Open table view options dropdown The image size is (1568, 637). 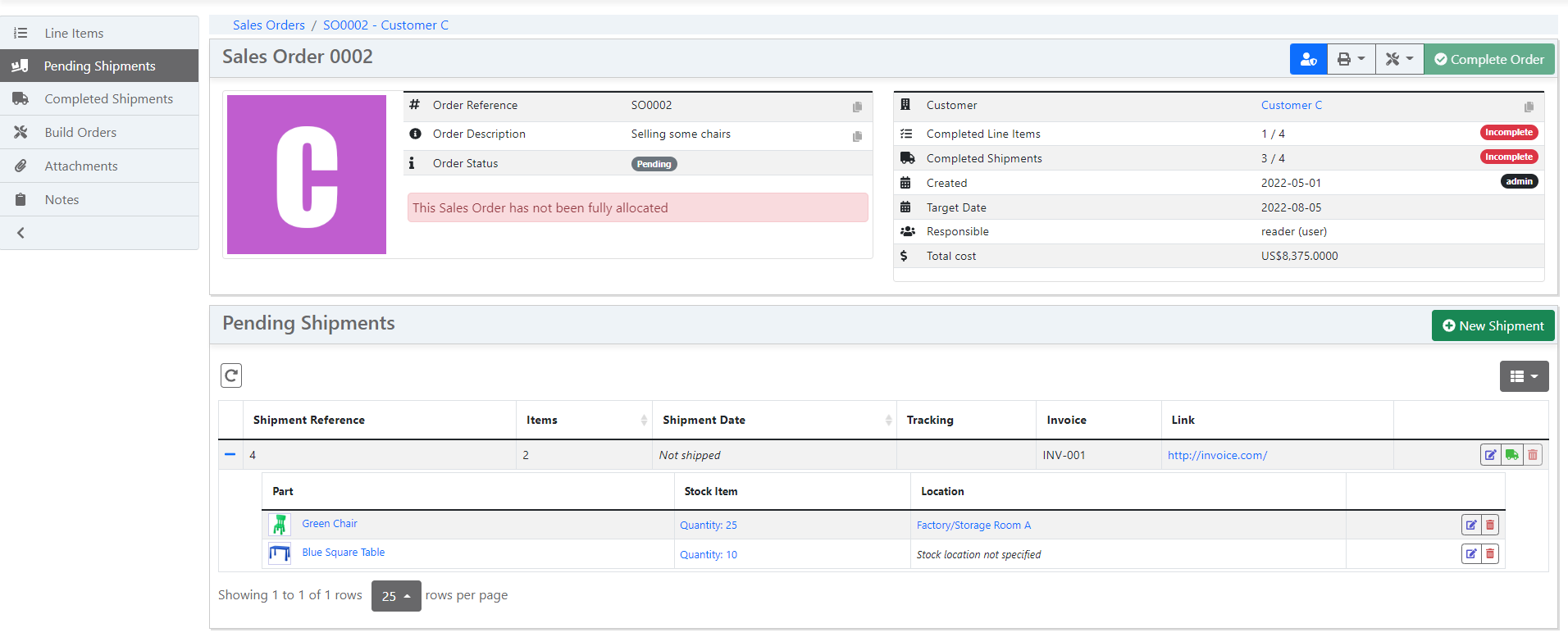1524,376
